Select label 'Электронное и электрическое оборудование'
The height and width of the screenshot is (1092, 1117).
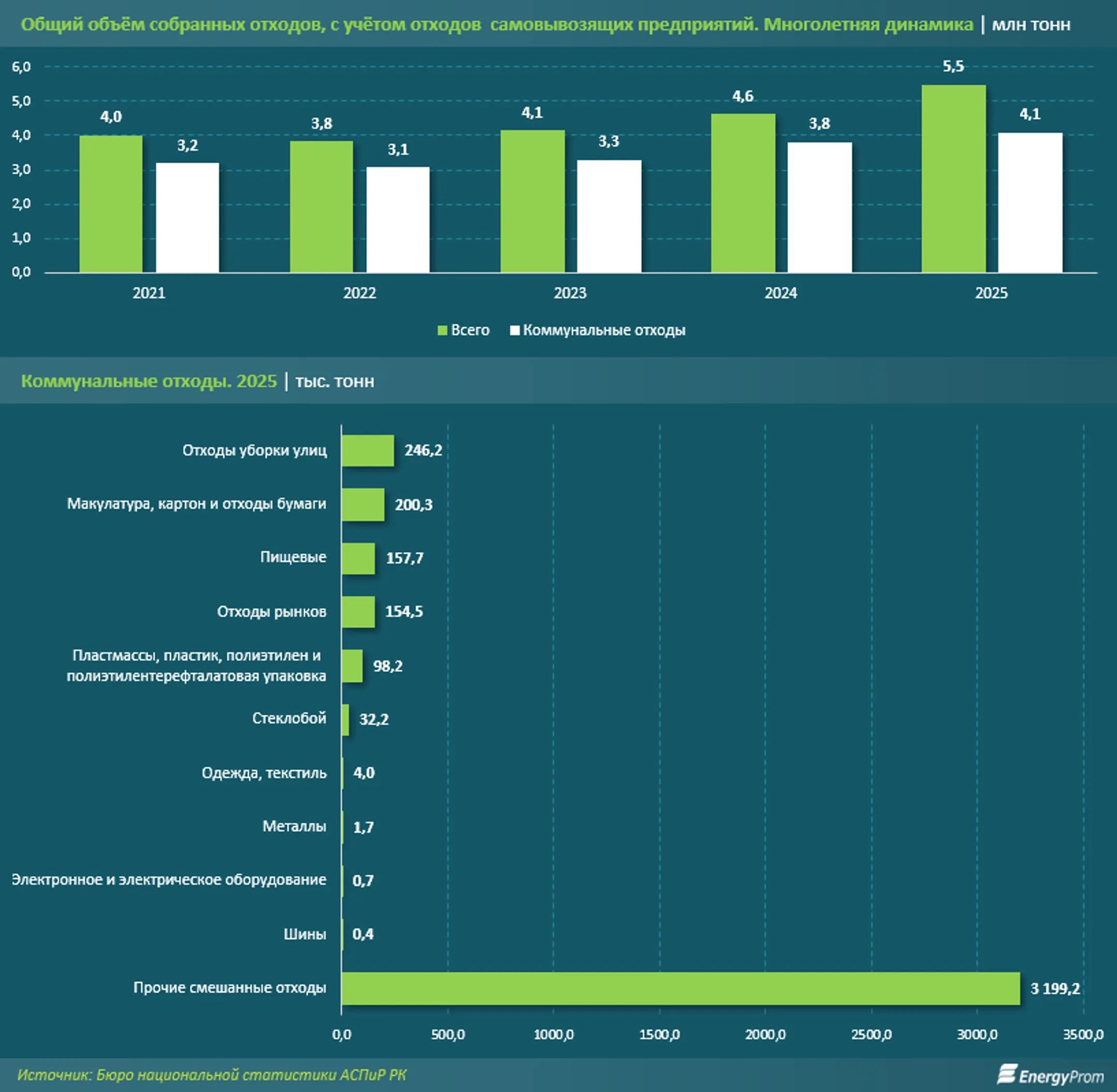(x=169, y=880)
